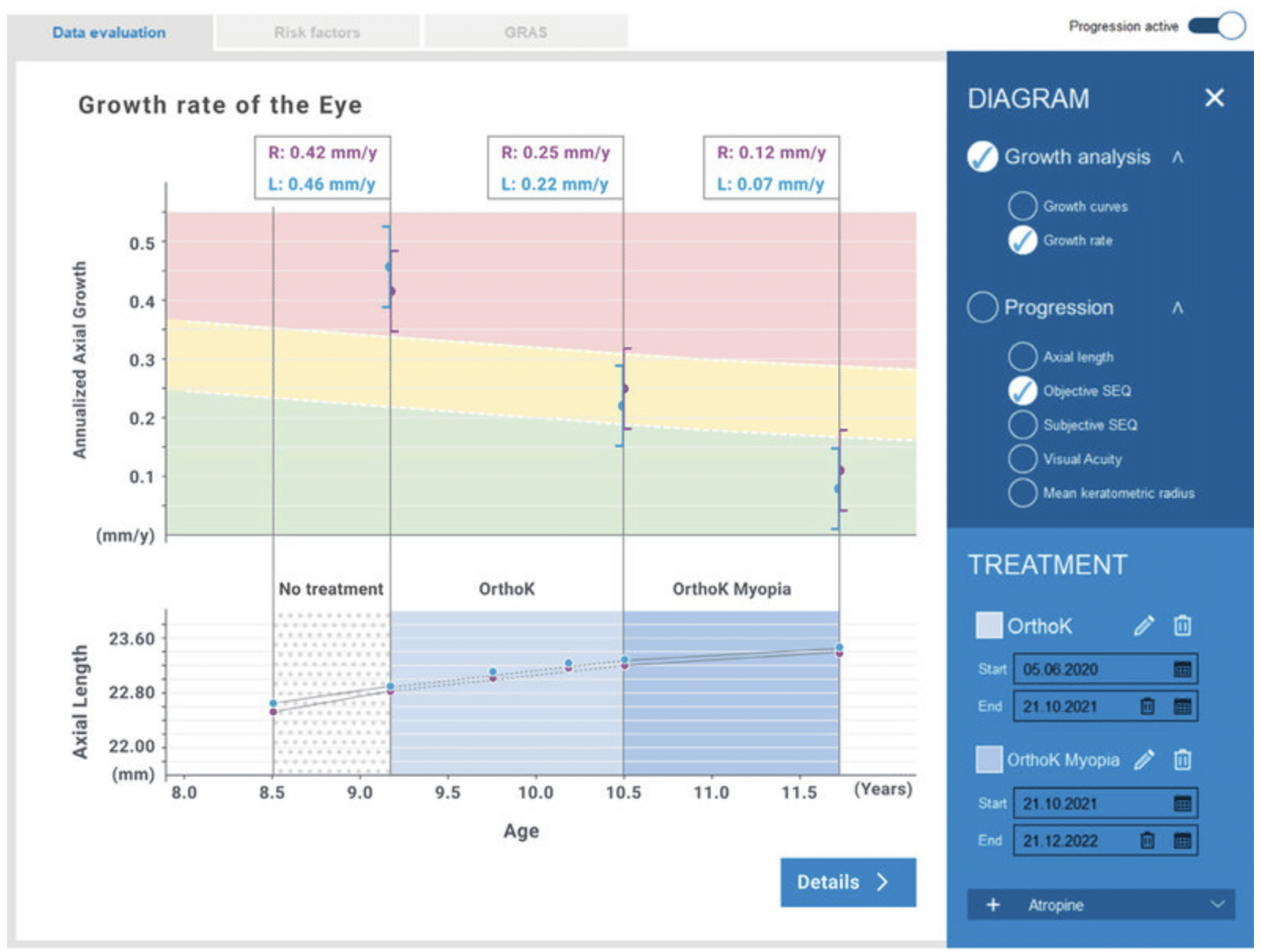
Task: Switch to the Data evaluation tab
Action: [109, 32]
